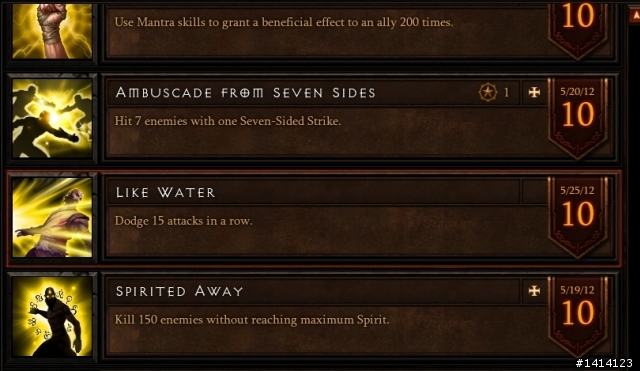Screen dimensions: 640x371
Task: Expand Spirited Away details using cross icon
Action: pyautogui.click(x=534, y=291)
